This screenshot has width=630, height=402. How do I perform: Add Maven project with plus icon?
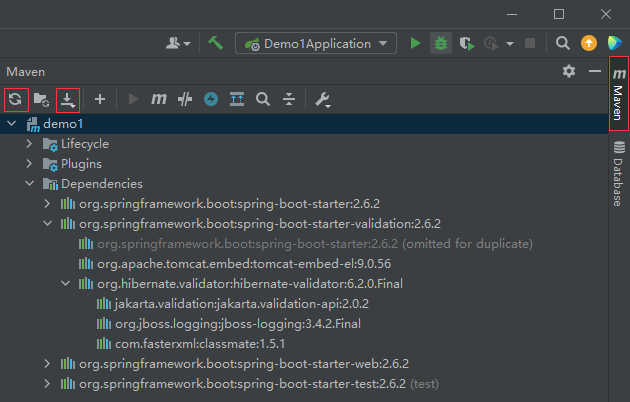(x=100, y=99)
